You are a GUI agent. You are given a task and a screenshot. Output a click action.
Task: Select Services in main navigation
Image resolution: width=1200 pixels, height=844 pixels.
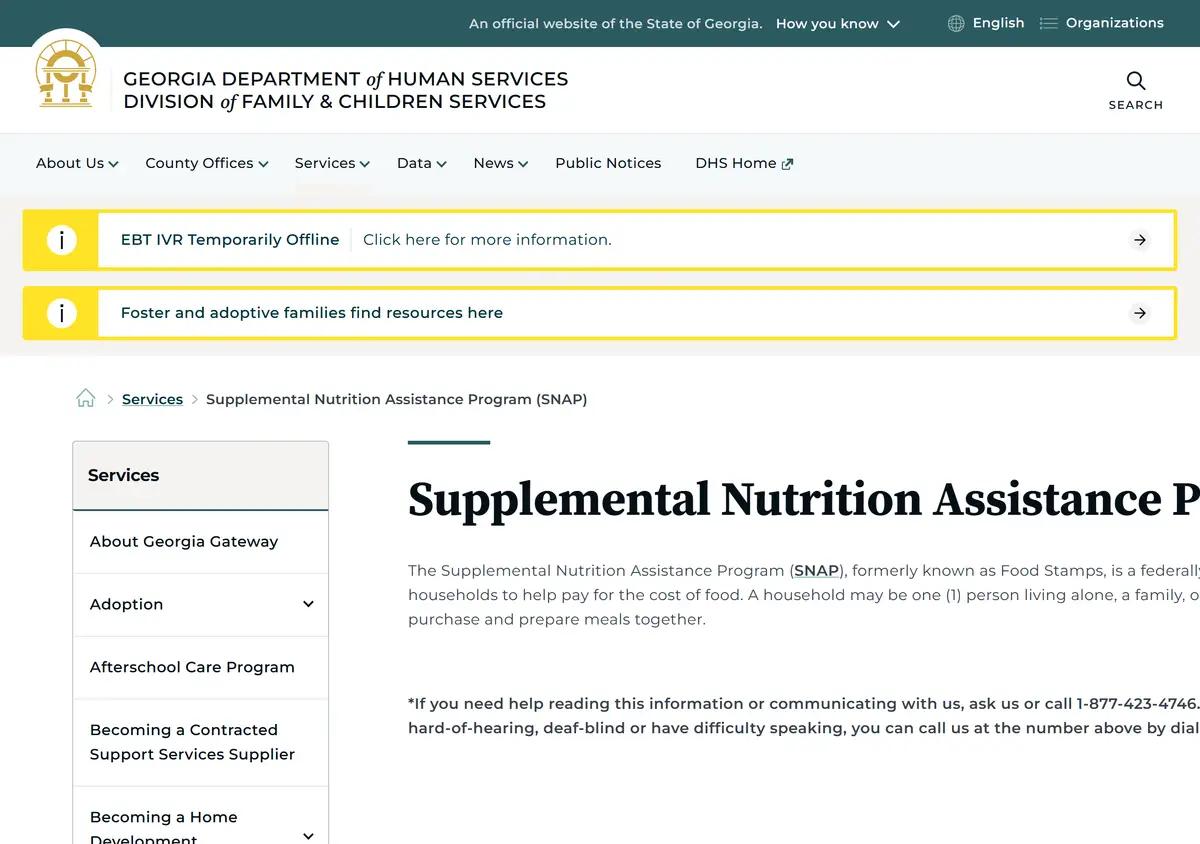pos(325,163)
